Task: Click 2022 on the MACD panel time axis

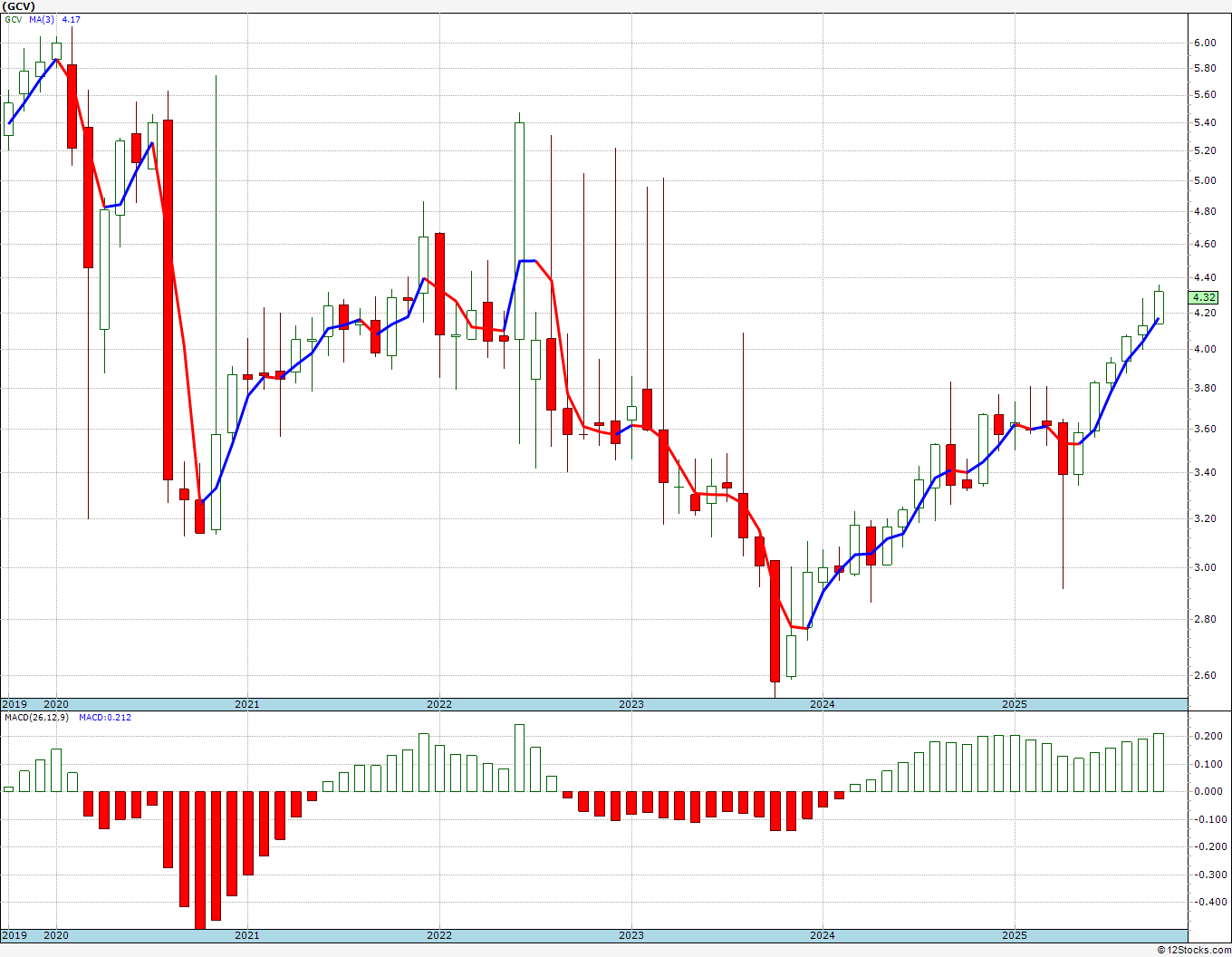Action: 439,935
